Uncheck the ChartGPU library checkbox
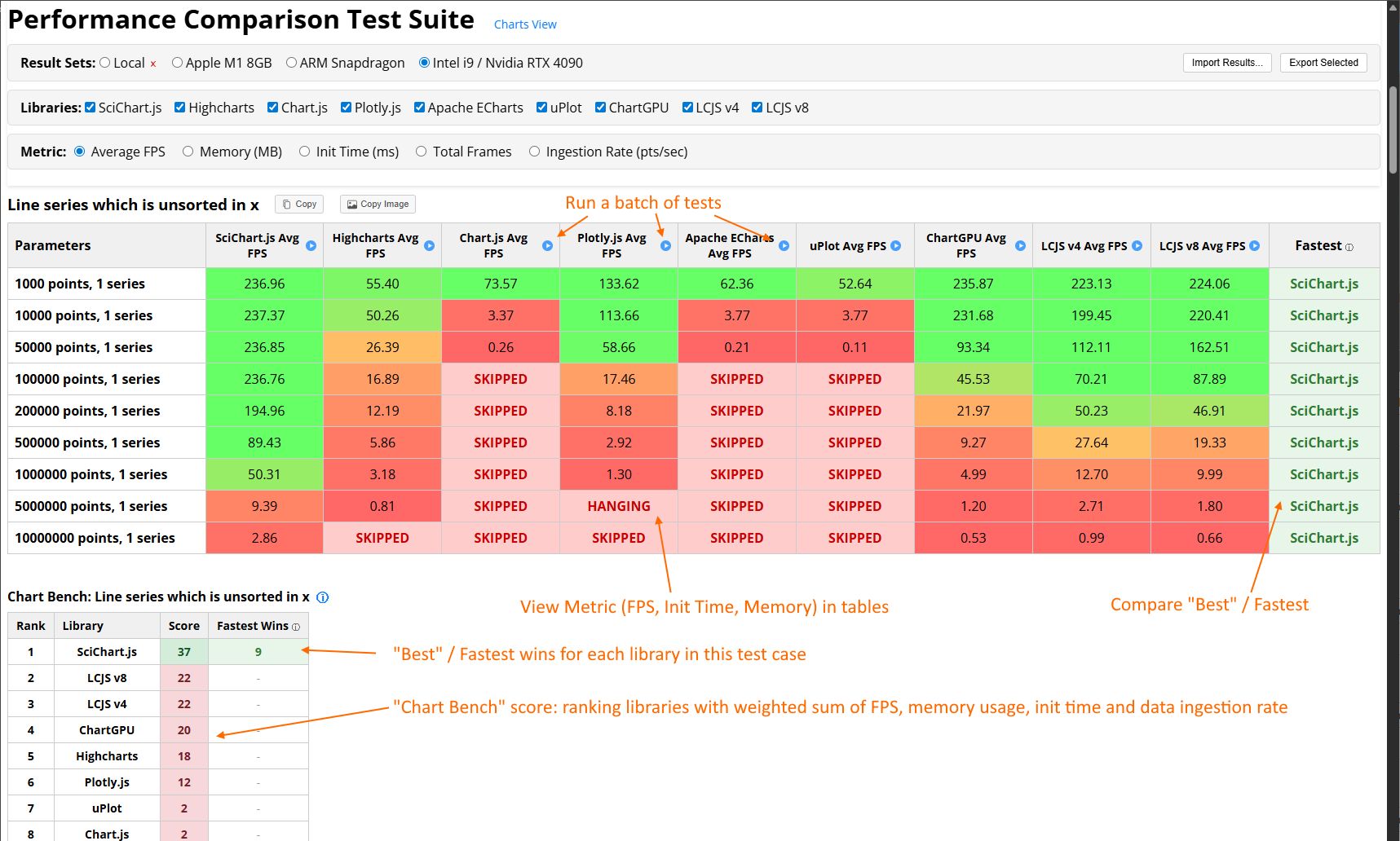 point(600,108)
